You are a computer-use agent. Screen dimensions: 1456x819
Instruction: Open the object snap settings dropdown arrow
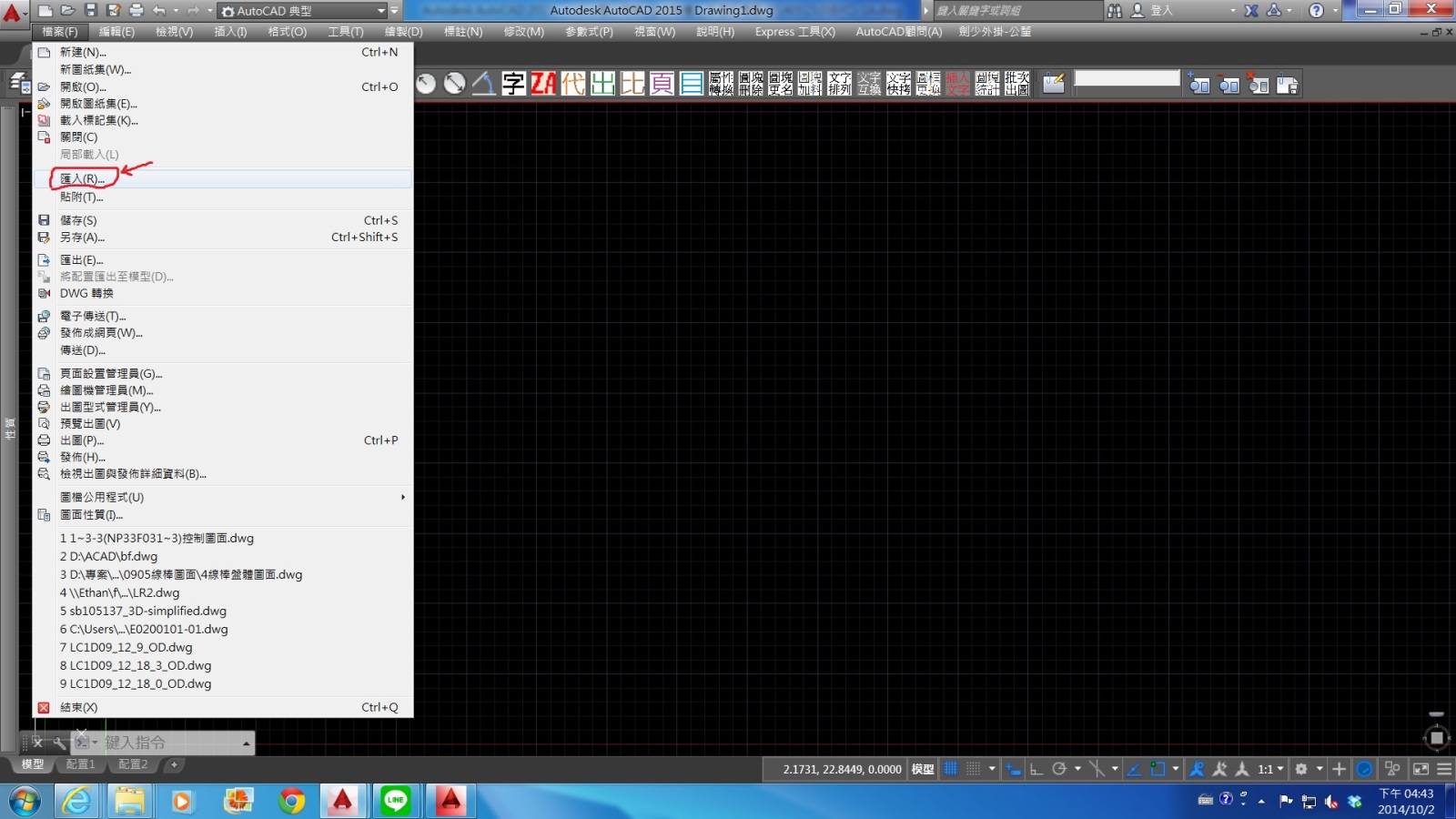point(1176,769)
